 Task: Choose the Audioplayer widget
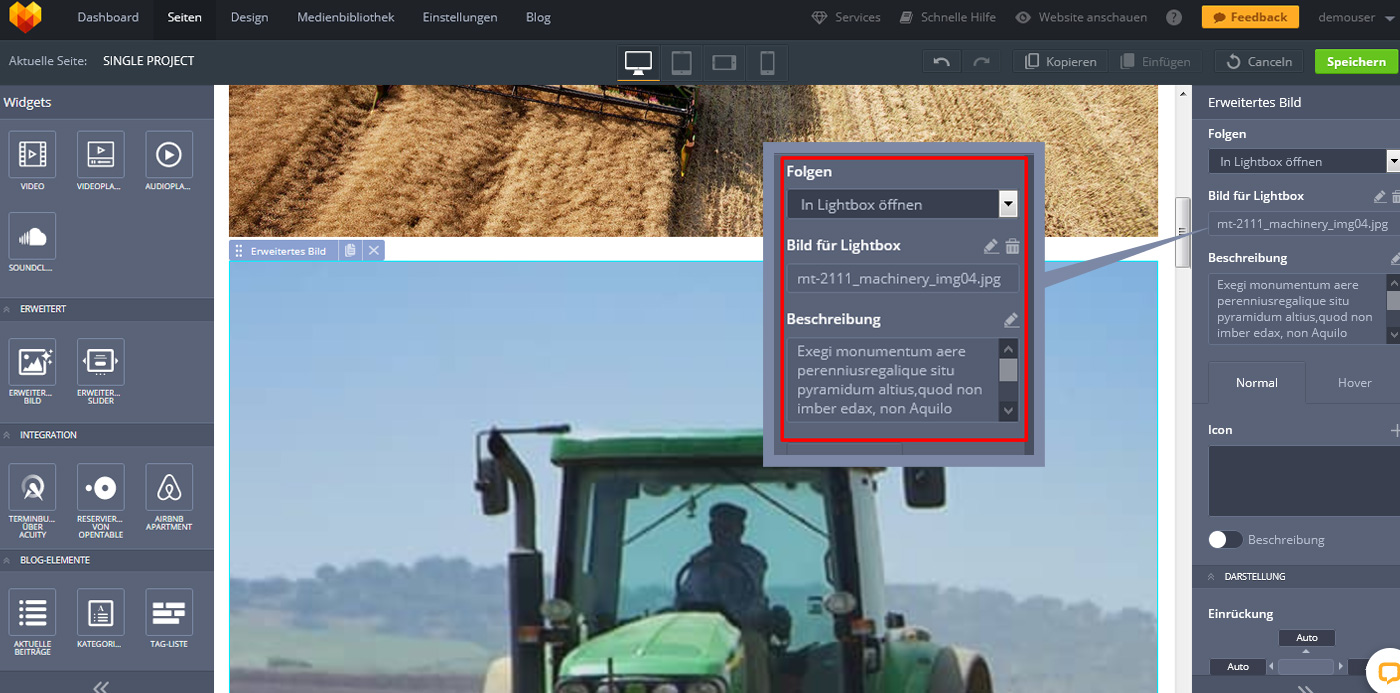coord(169,155)
